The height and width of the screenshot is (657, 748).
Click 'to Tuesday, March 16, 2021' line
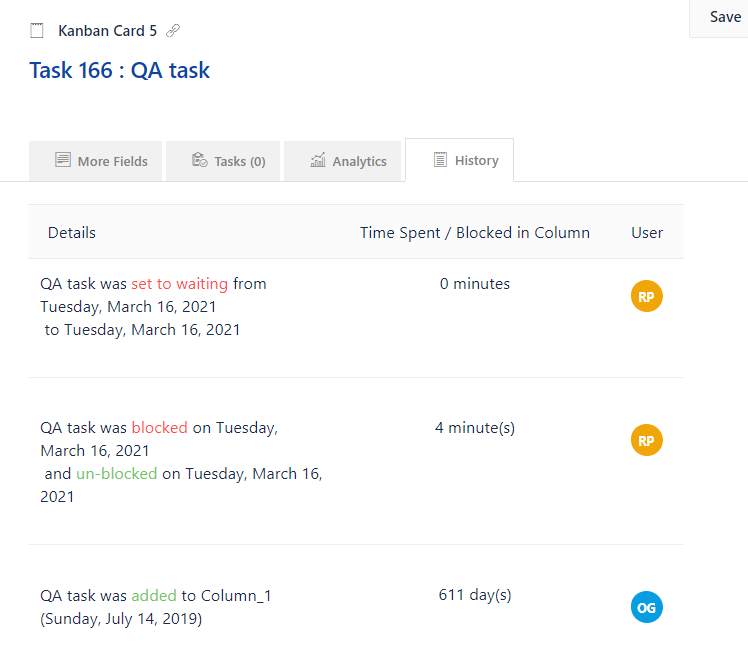coord(142,330)
